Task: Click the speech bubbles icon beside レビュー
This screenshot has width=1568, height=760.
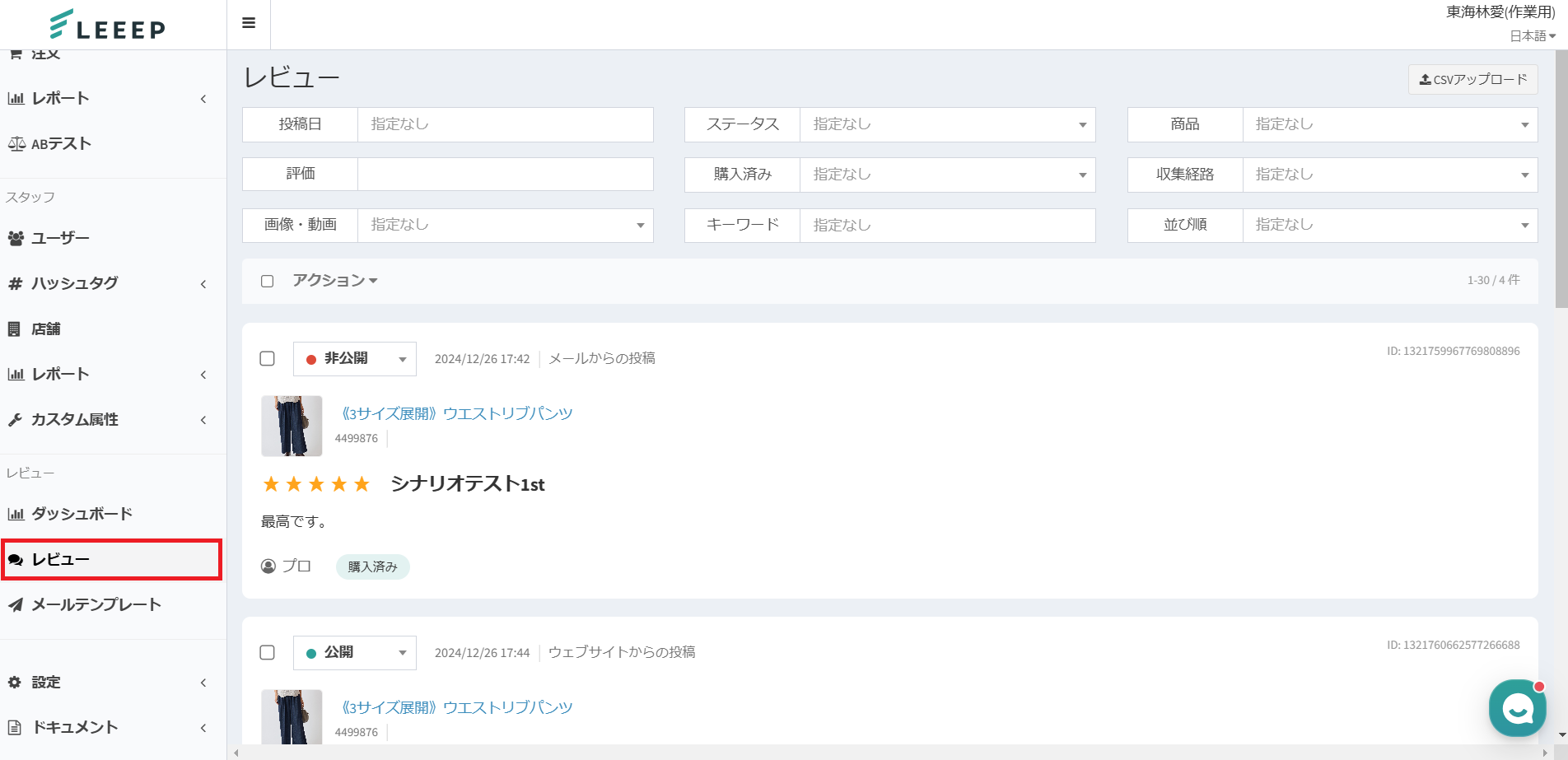Action: click(16, 559)
